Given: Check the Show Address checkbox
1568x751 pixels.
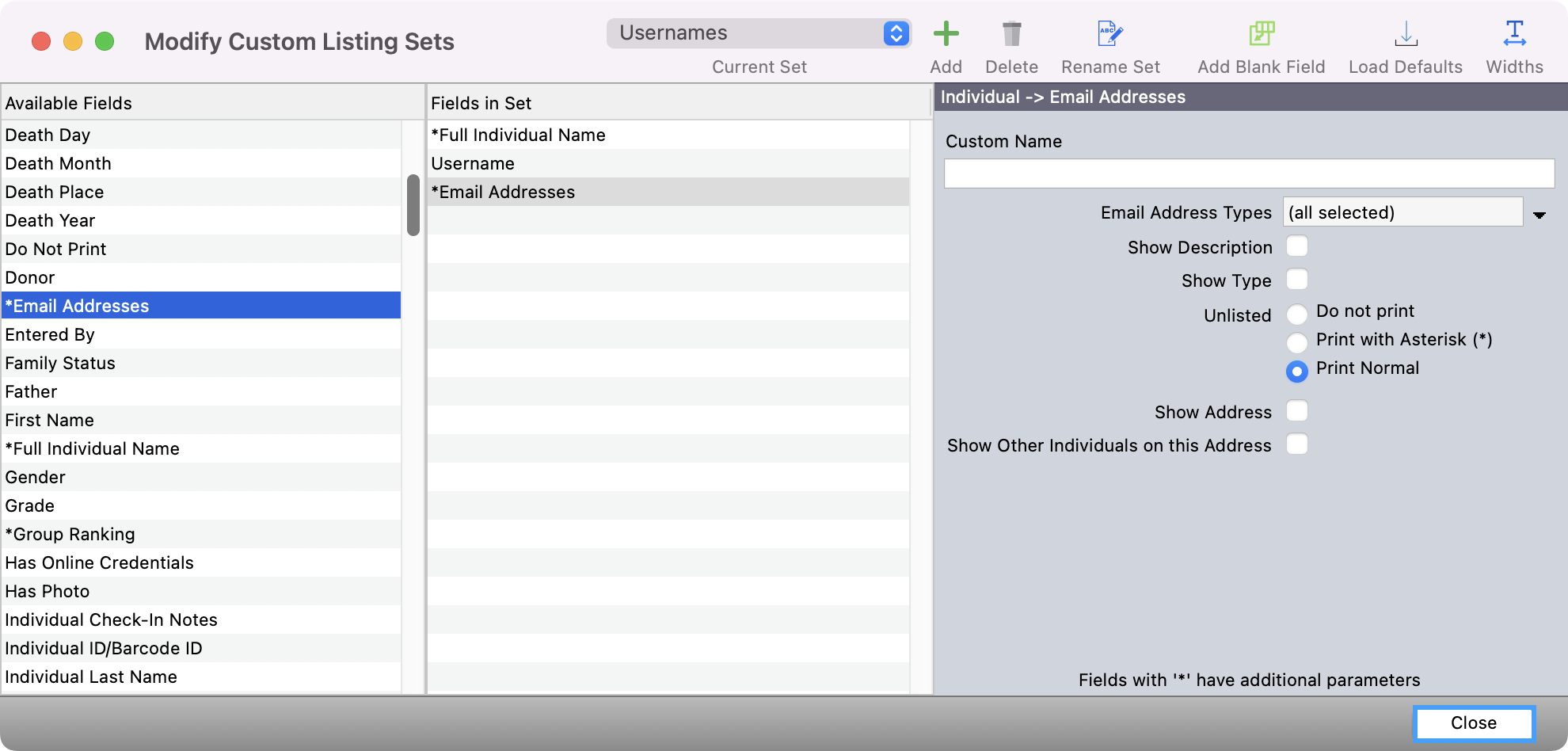Looking at the screenshot, I should click(x=1296, y=411).
